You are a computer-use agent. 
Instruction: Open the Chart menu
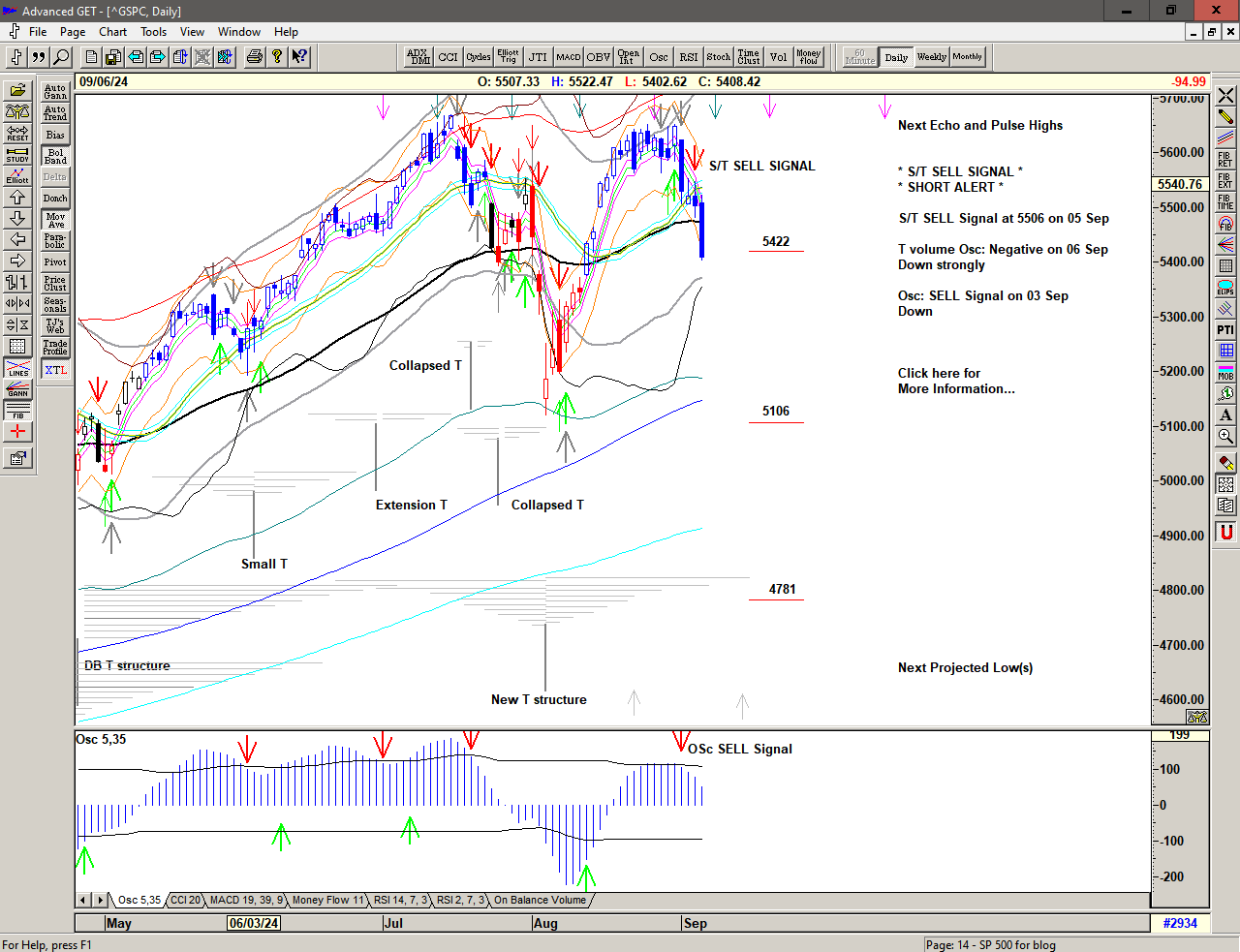point(112,32)
